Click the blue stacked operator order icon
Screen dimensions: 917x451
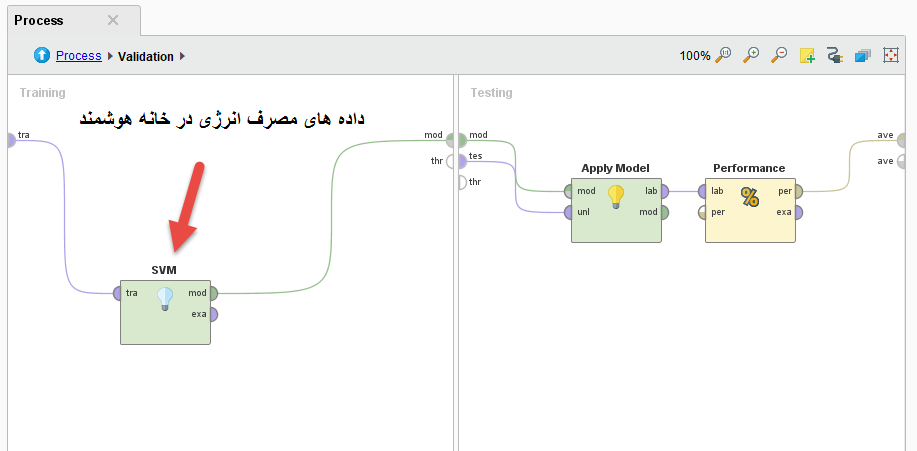862,56
